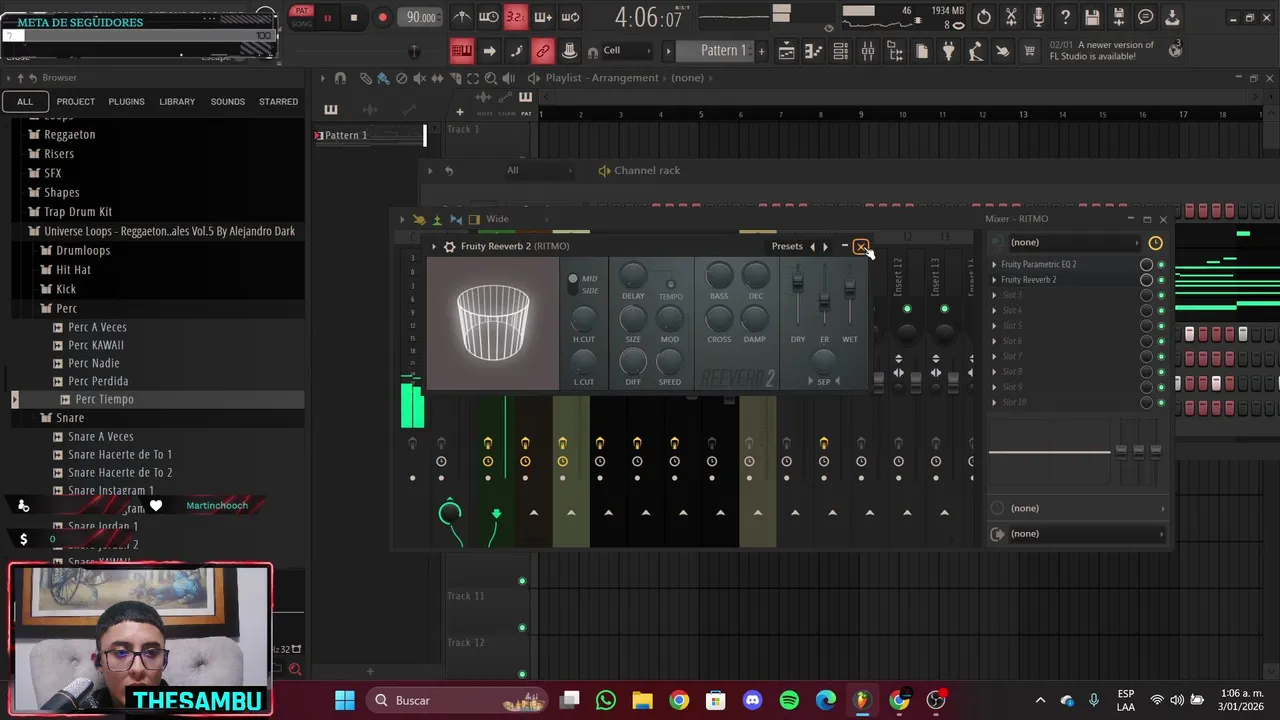Click the audio editor scissors icon

(x=1011, y=17)
